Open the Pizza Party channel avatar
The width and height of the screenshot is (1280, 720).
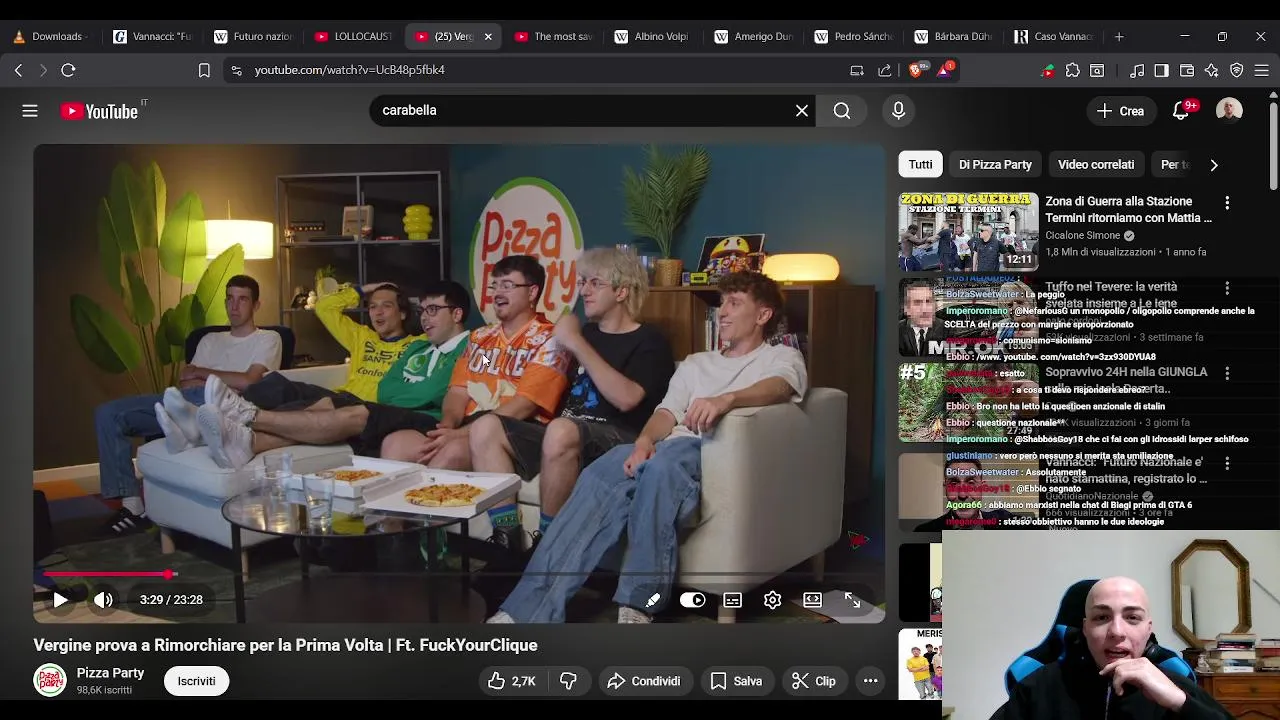tap(50, 681)
